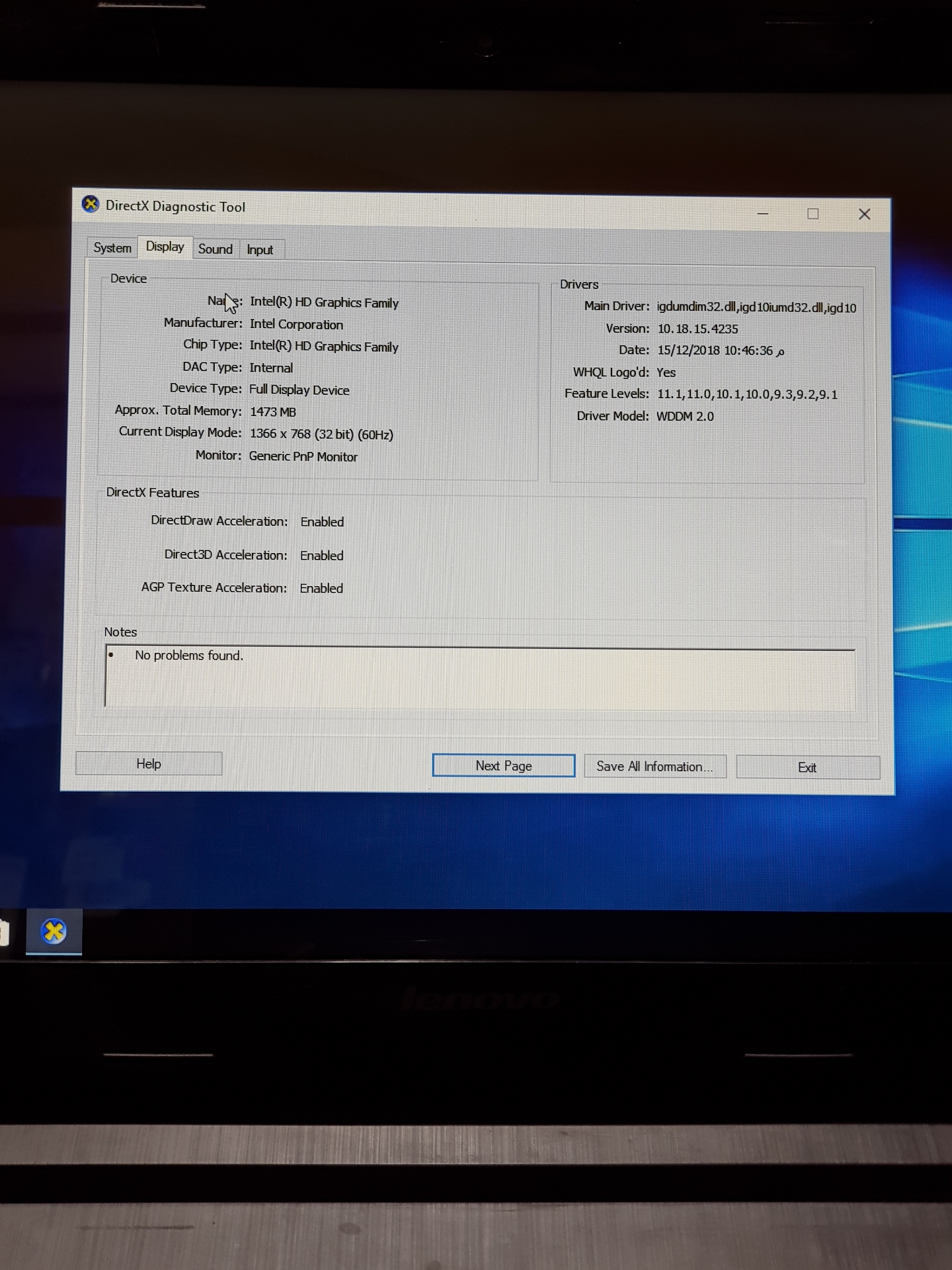The width and height of the screenshot is (952, 1270).
Task: Select the Display tab
Action: pyautogui.click(x=165, y=247)
